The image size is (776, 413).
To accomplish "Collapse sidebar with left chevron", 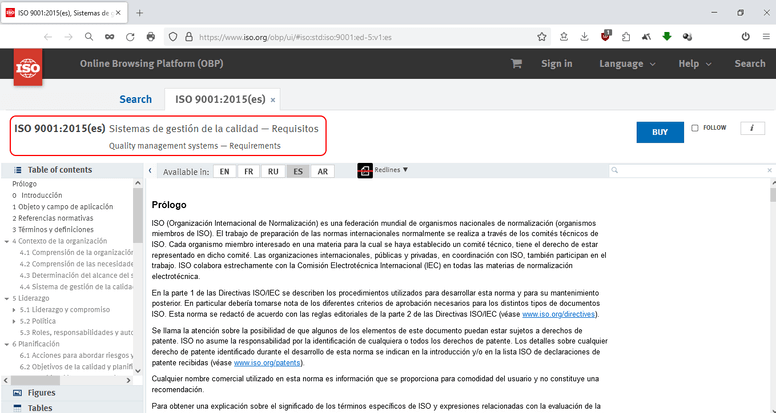I will point(150,171).
